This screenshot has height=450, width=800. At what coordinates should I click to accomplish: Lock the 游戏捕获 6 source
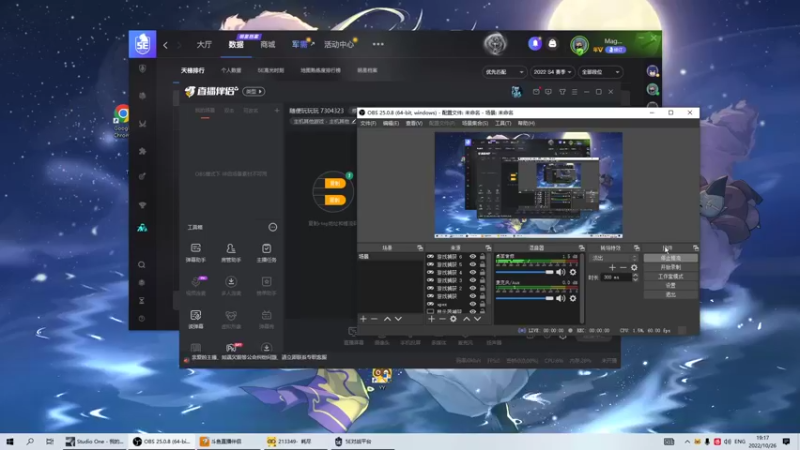pyautogui.click(x=483, y=257)
